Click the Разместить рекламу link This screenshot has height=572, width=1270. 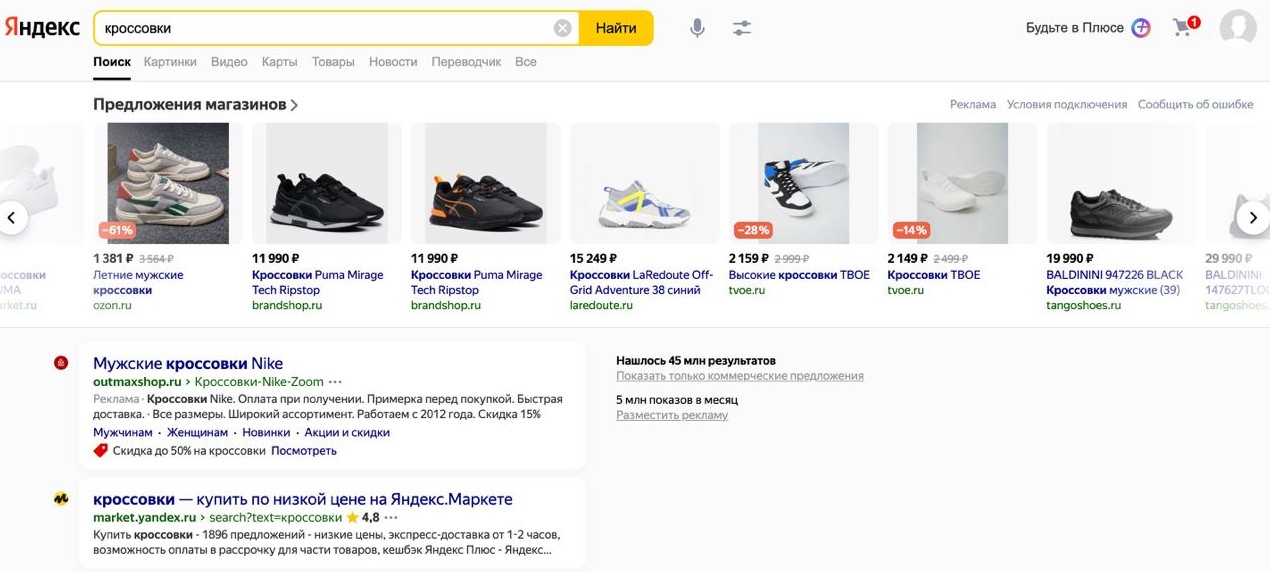tap(672, 415)
